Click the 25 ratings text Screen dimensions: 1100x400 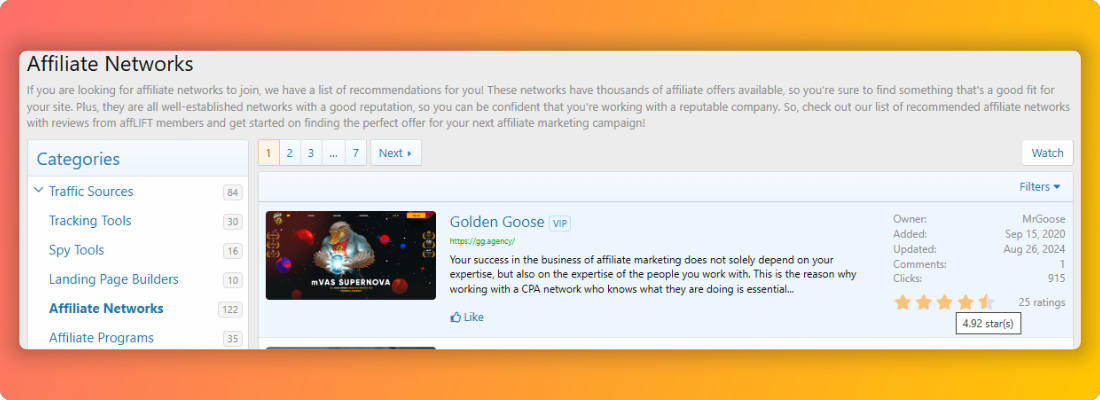[1042, 302]
